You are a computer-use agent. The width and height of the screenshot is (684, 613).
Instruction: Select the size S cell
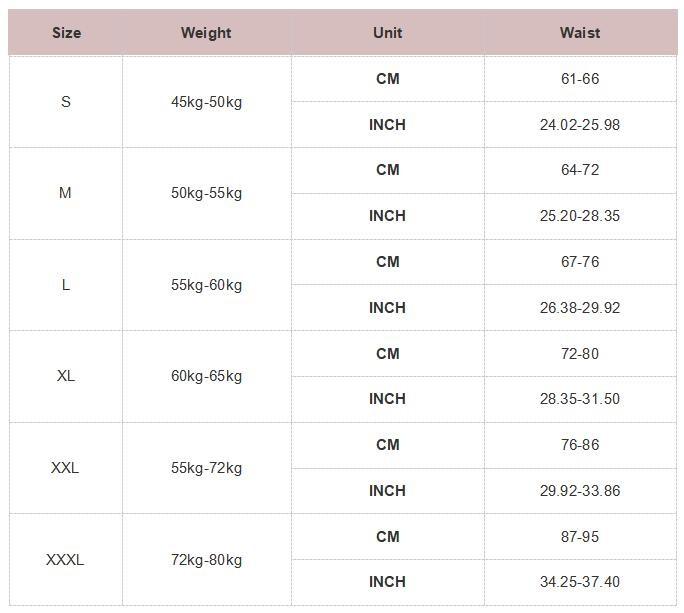coord(66,102)
